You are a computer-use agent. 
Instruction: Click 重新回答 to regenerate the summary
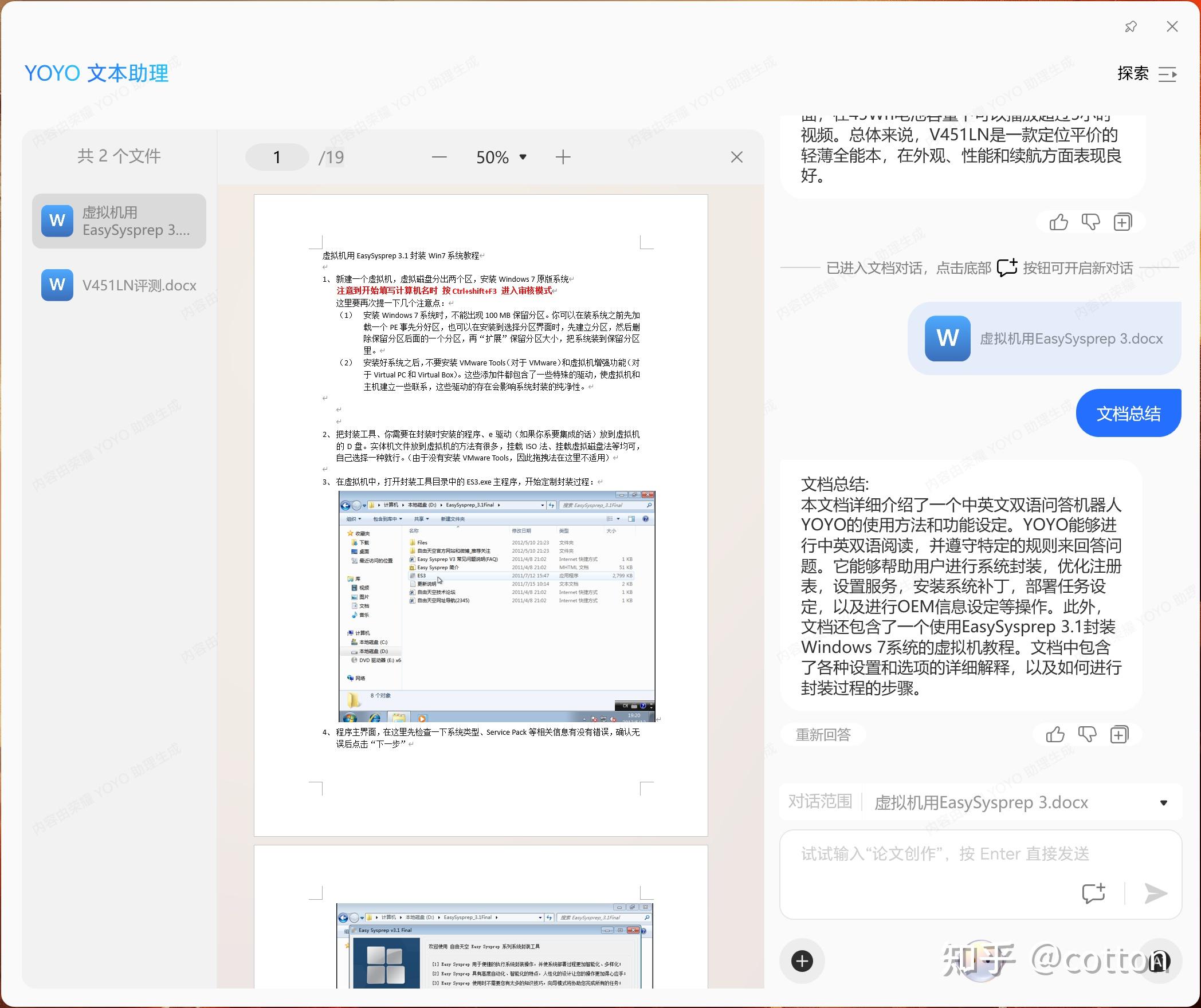pyautogui.click(x=823, y=734)
